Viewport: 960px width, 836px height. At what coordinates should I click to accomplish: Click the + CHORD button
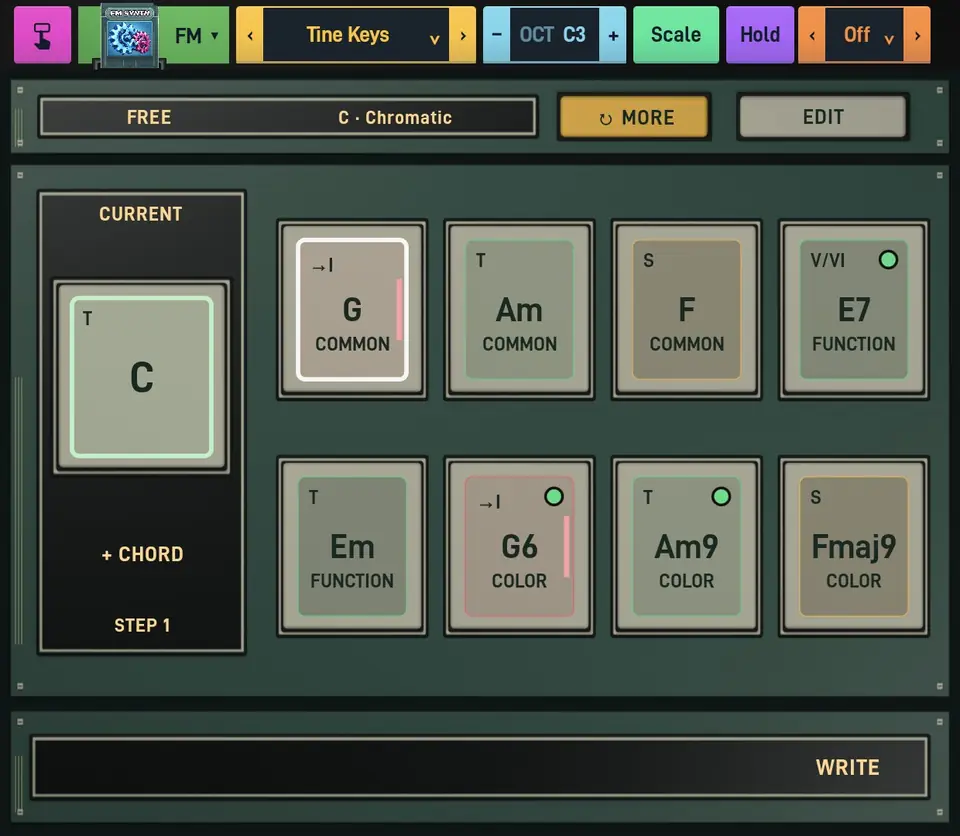[142, 554]
